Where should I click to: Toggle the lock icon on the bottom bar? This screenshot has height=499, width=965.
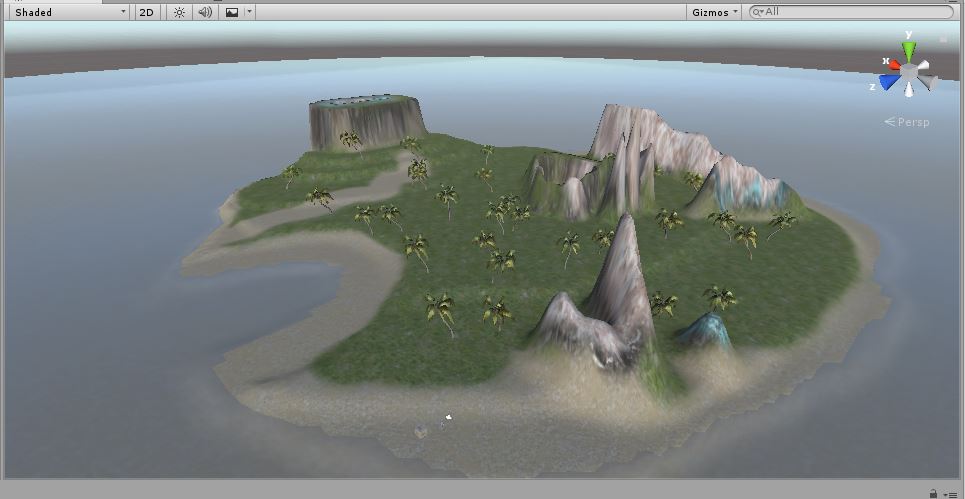coord(934,493)
